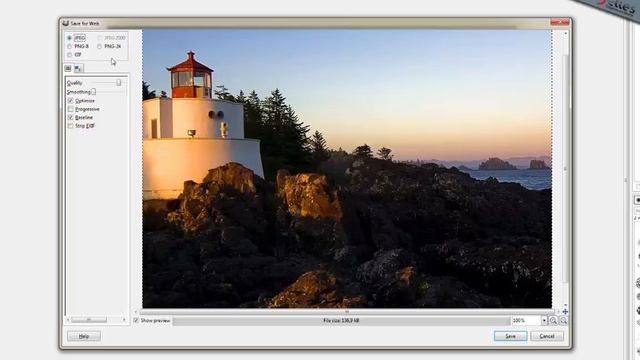Click the Smoothing slider handle
Viewport: 640px width, 360px height.
coord(93,92)
